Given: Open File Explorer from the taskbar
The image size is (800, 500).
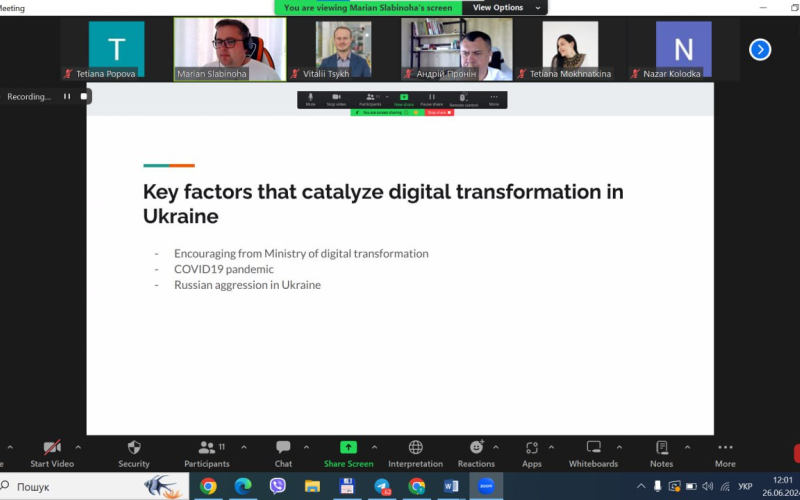Looking at the screenshot, I should click(312, 486).
